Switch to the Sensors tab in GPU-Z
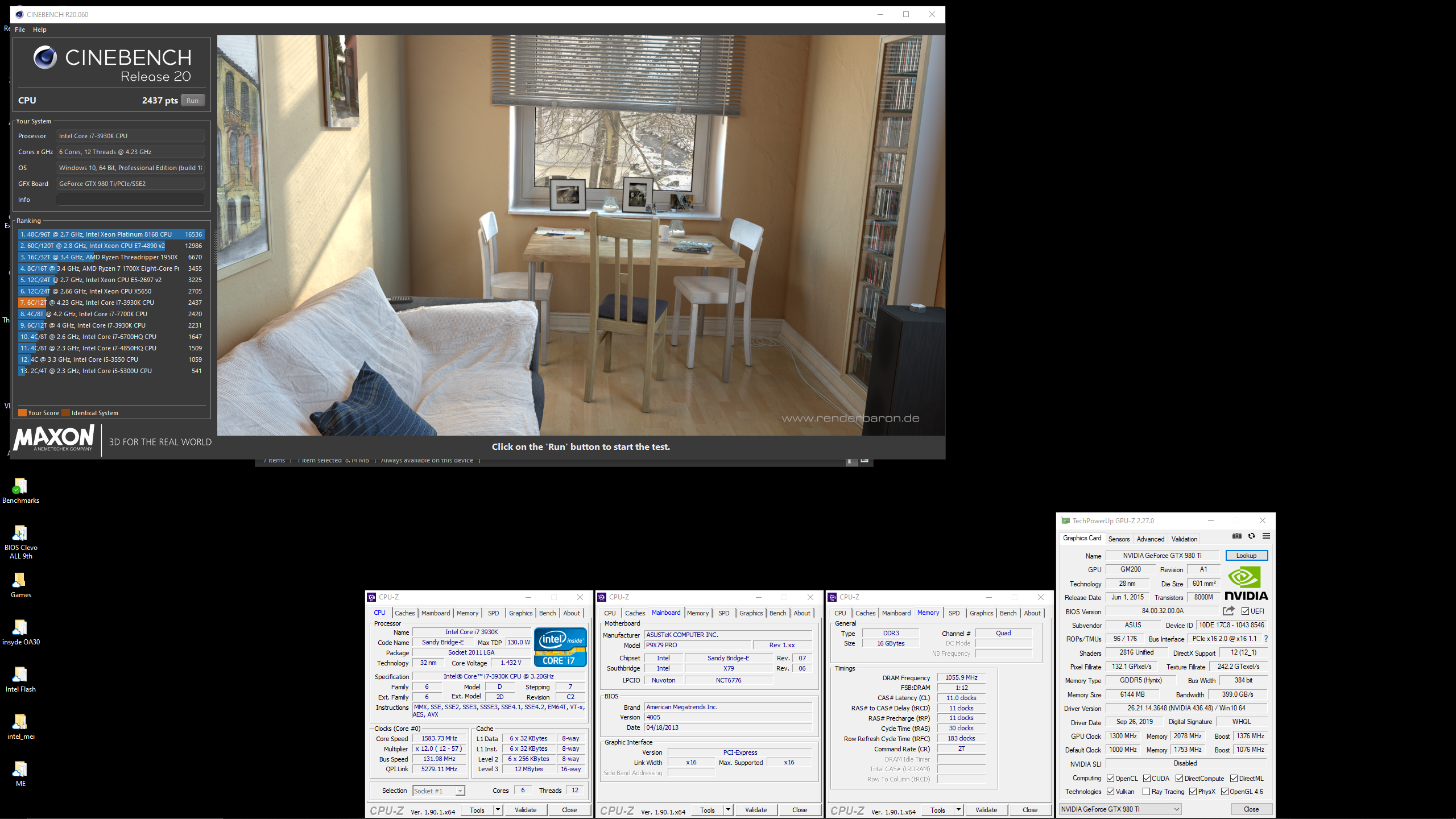1456x819 pixels. coord(1119,539)
